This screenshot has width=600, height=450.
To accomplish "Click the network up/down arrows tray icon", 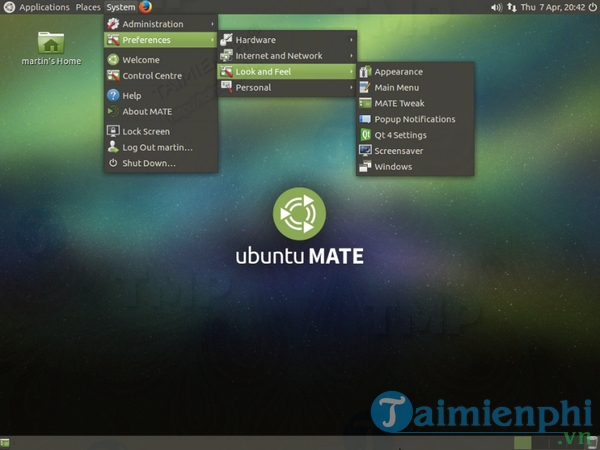I will click(x=512, y=7).
